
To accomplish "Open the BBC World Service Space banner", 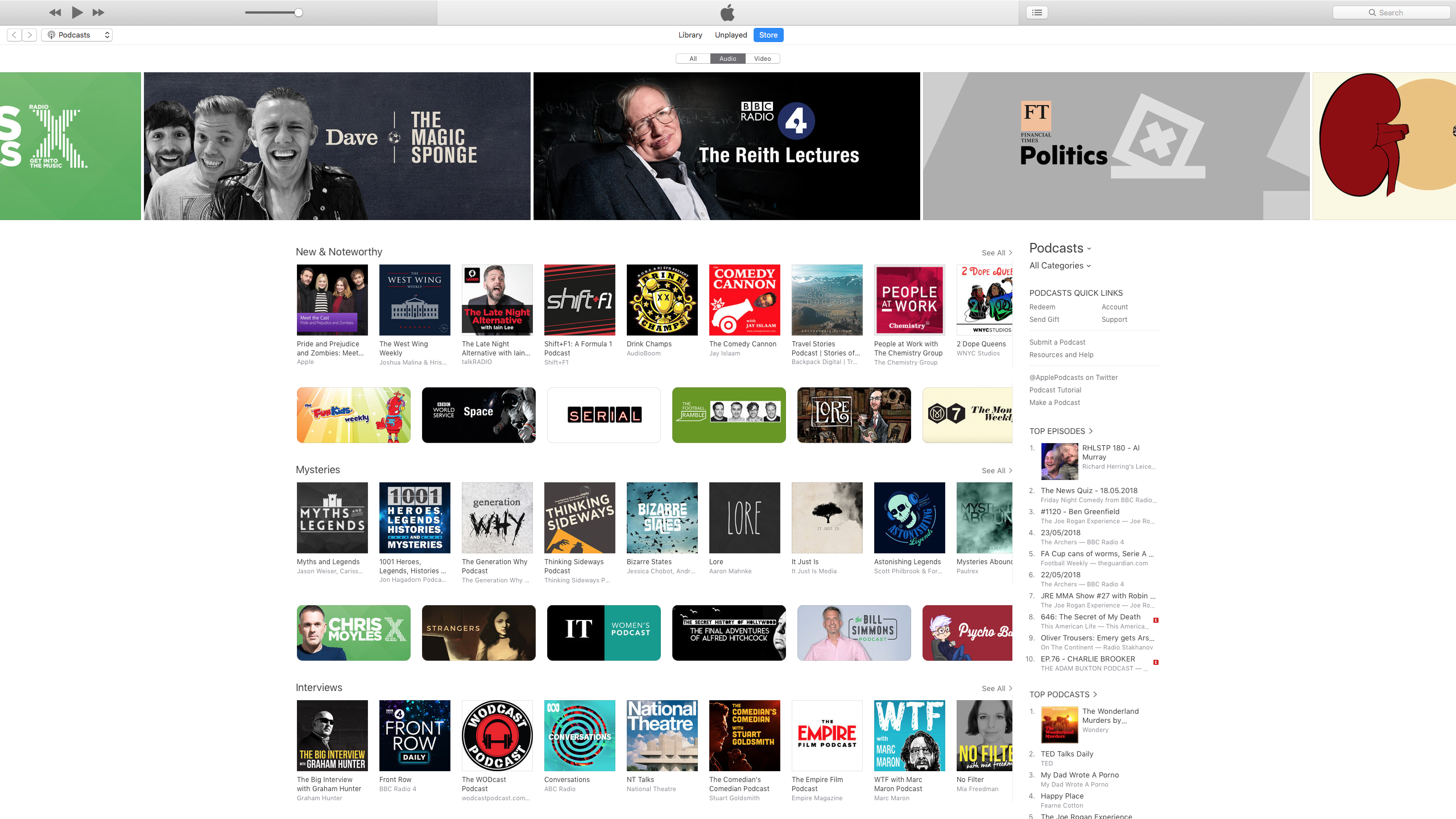I will [478, 415].
